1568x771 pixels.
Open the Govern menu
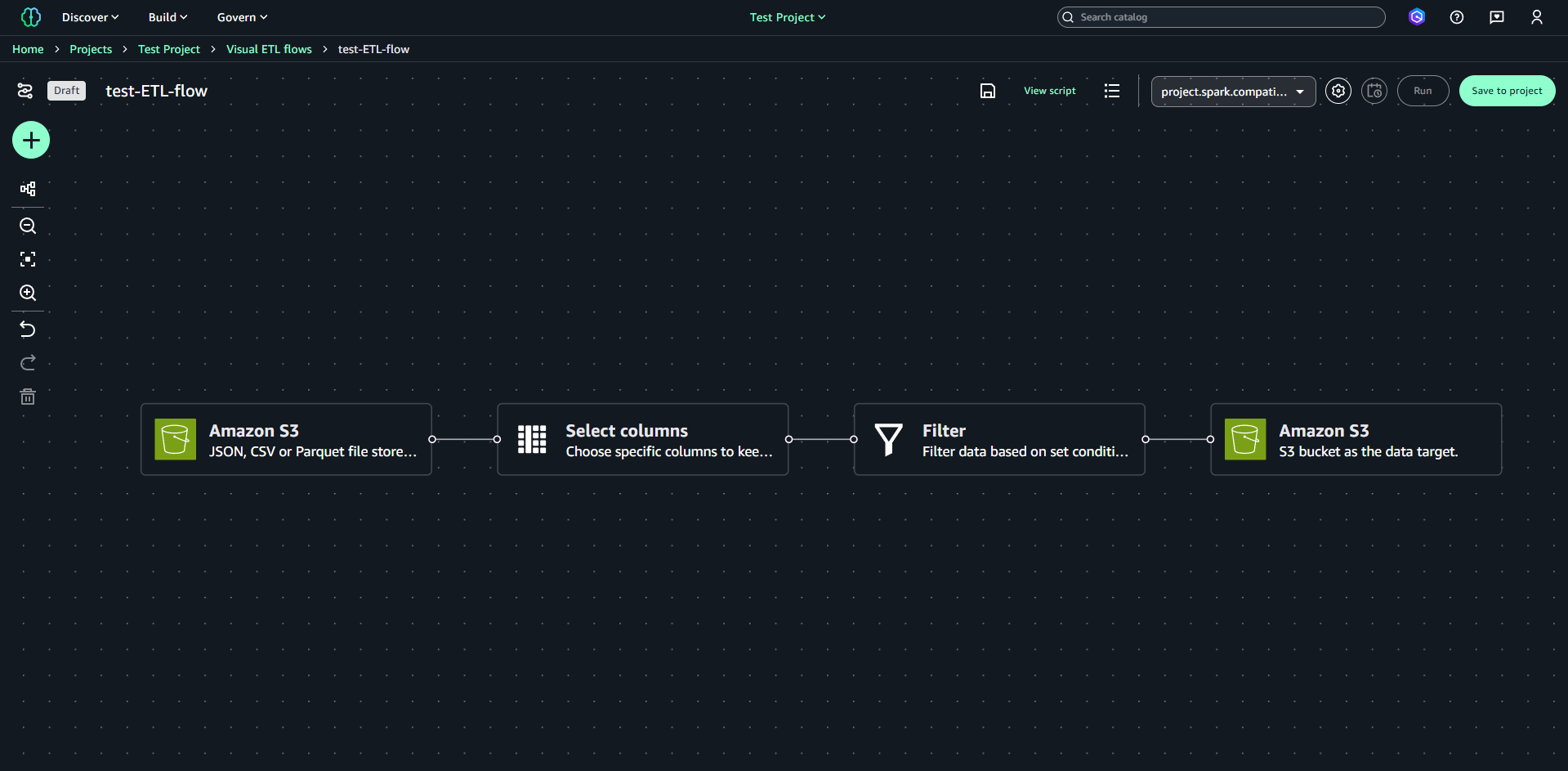242,17
